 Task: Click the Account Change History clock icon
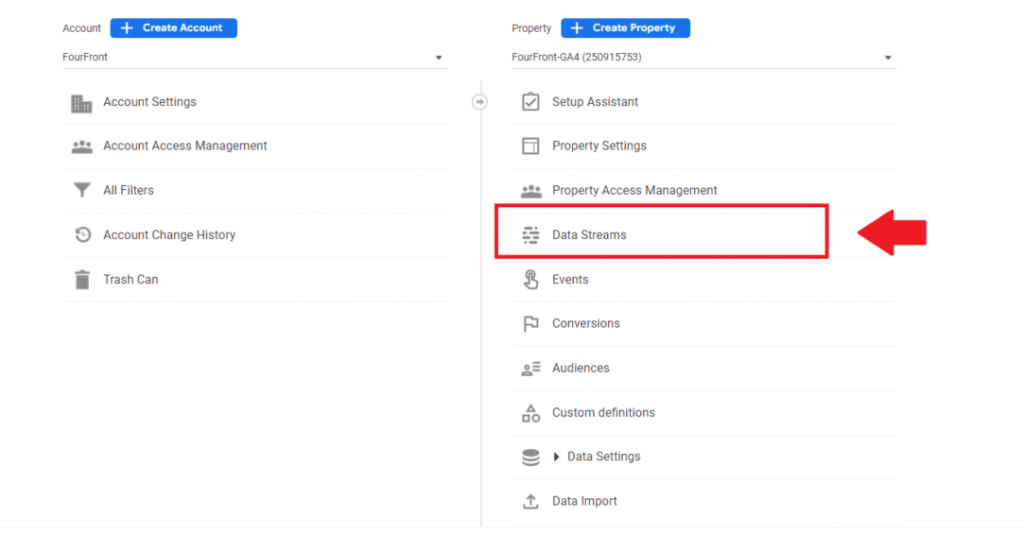(x=82, y=235)
